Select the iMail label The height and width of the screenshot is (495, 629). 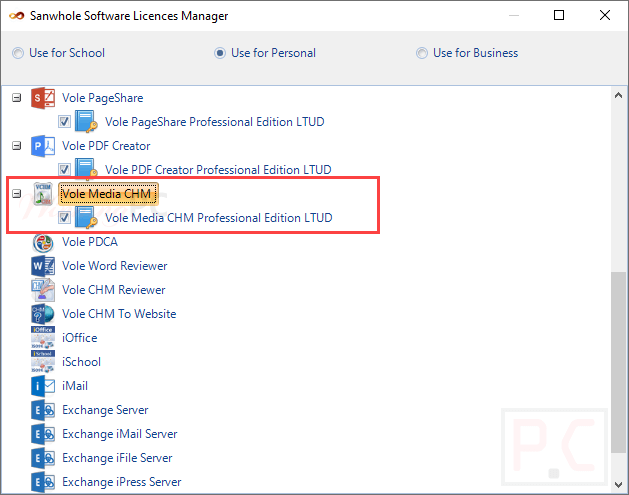point(75,386)
